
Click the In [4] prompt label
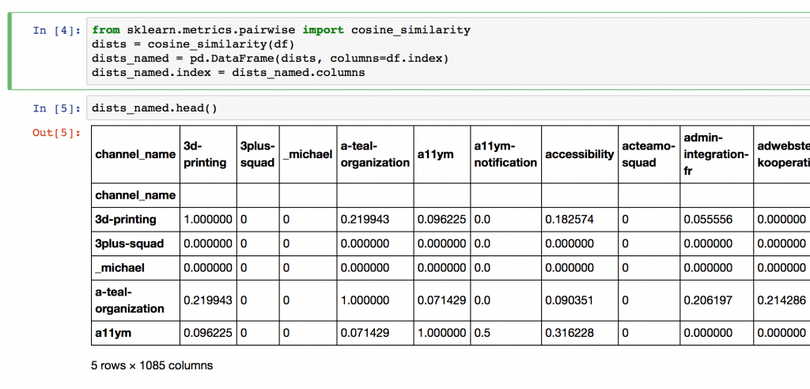tap(57, 30)
